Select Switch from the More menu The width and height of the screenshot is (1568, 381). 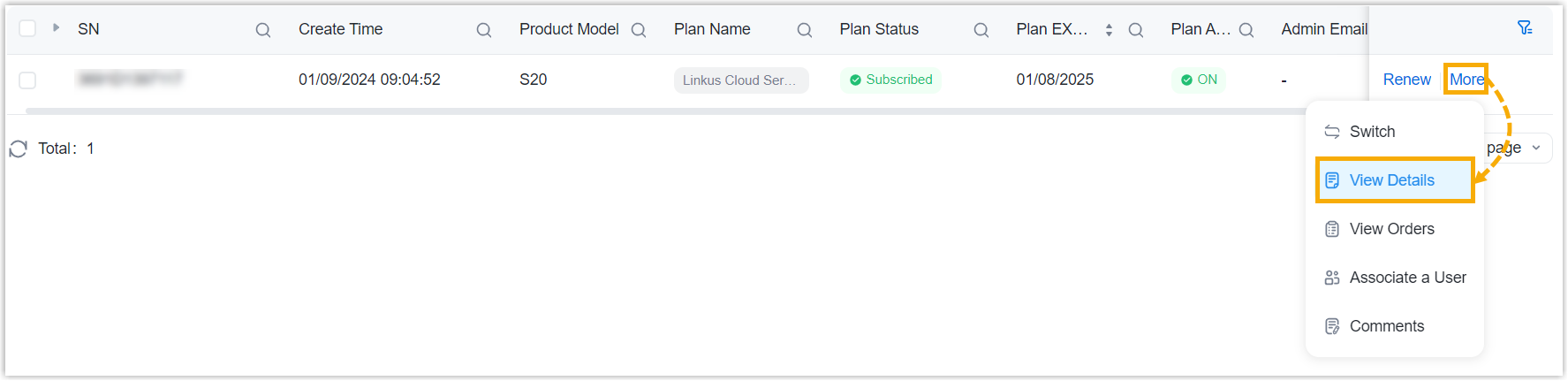[1372, 132]
